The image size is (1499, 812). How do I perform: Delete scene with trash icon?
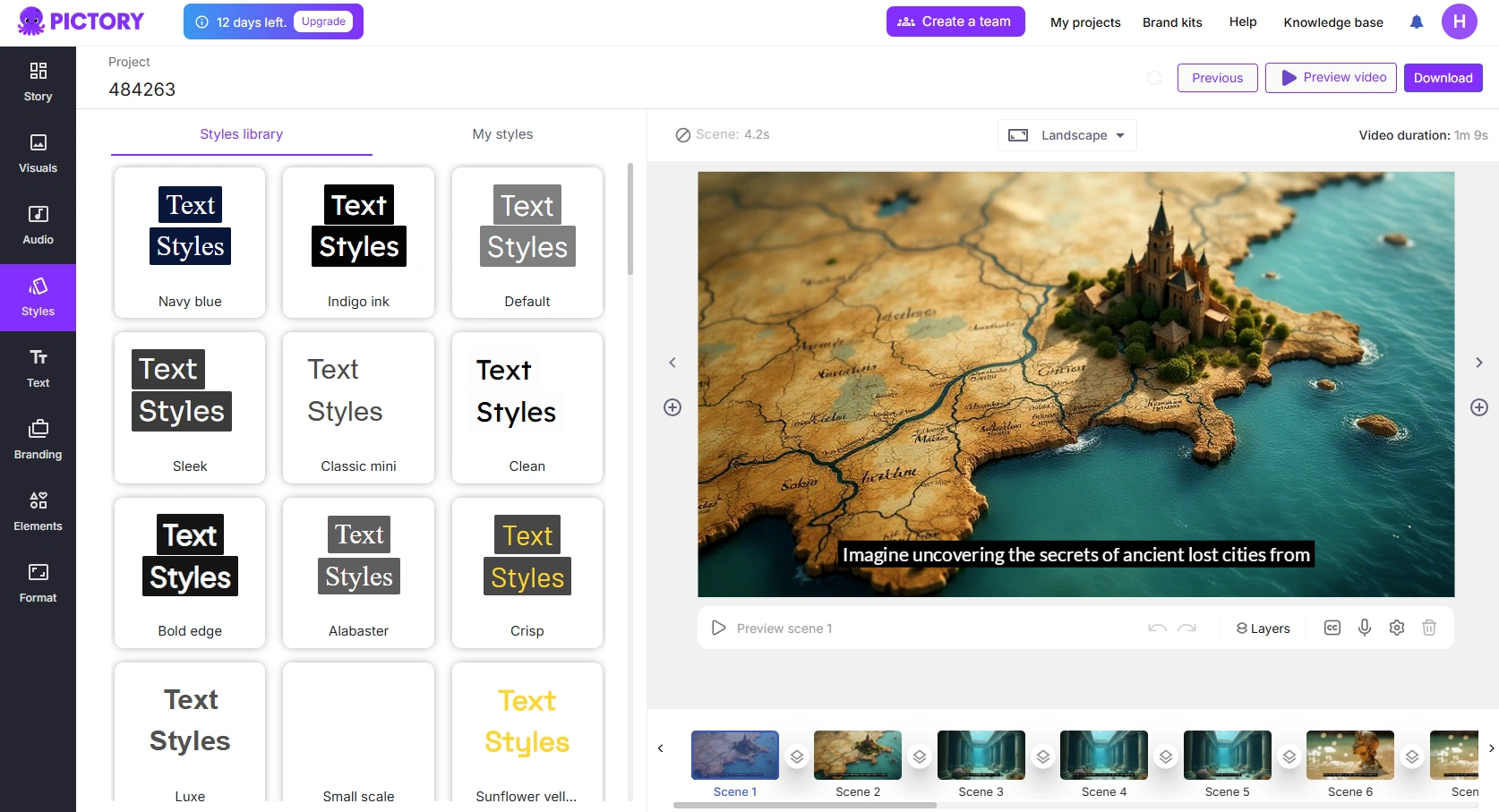click(x=1428, y=628)
